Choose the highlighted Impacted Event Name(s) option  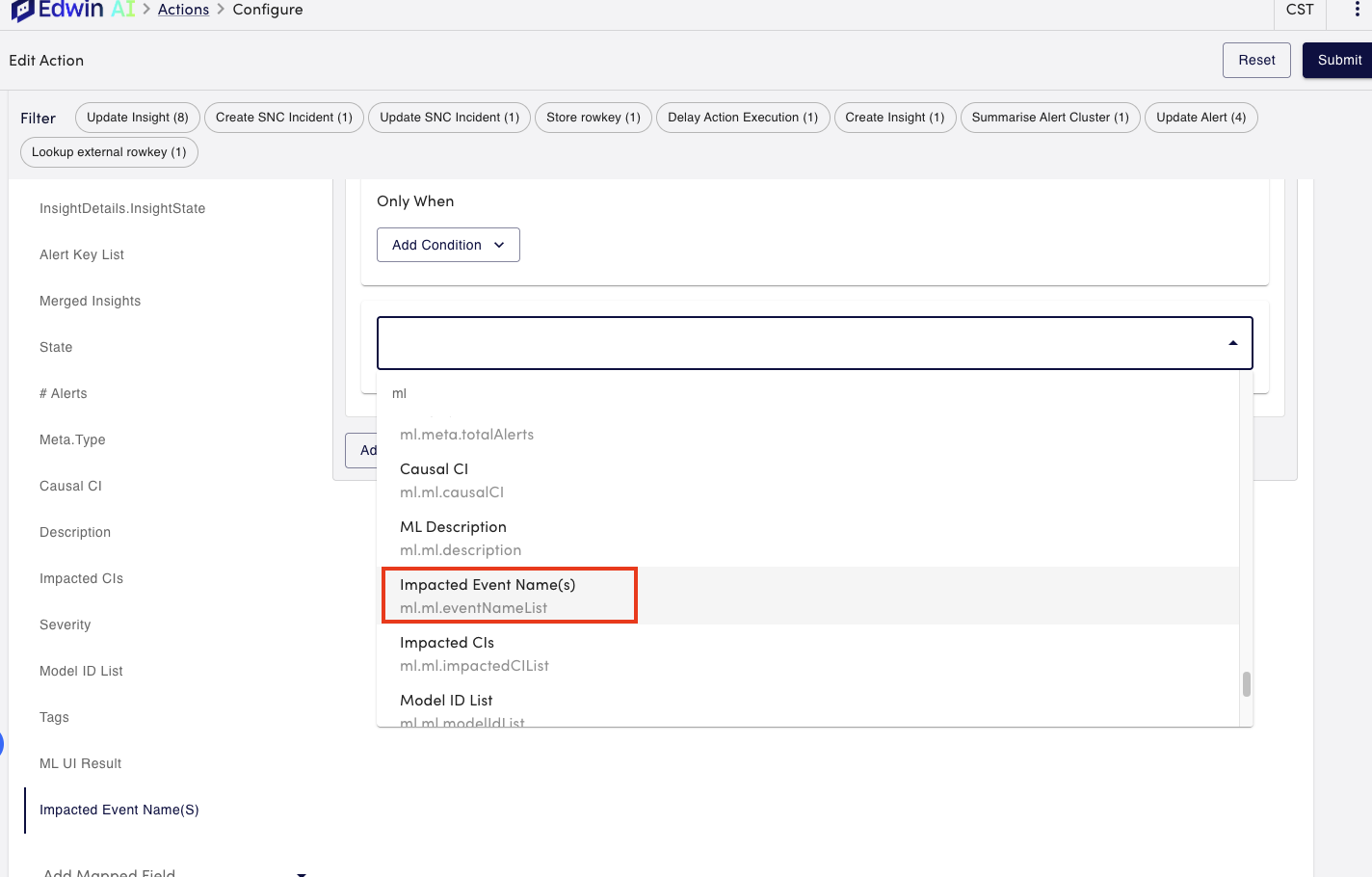tap(509, 595)
